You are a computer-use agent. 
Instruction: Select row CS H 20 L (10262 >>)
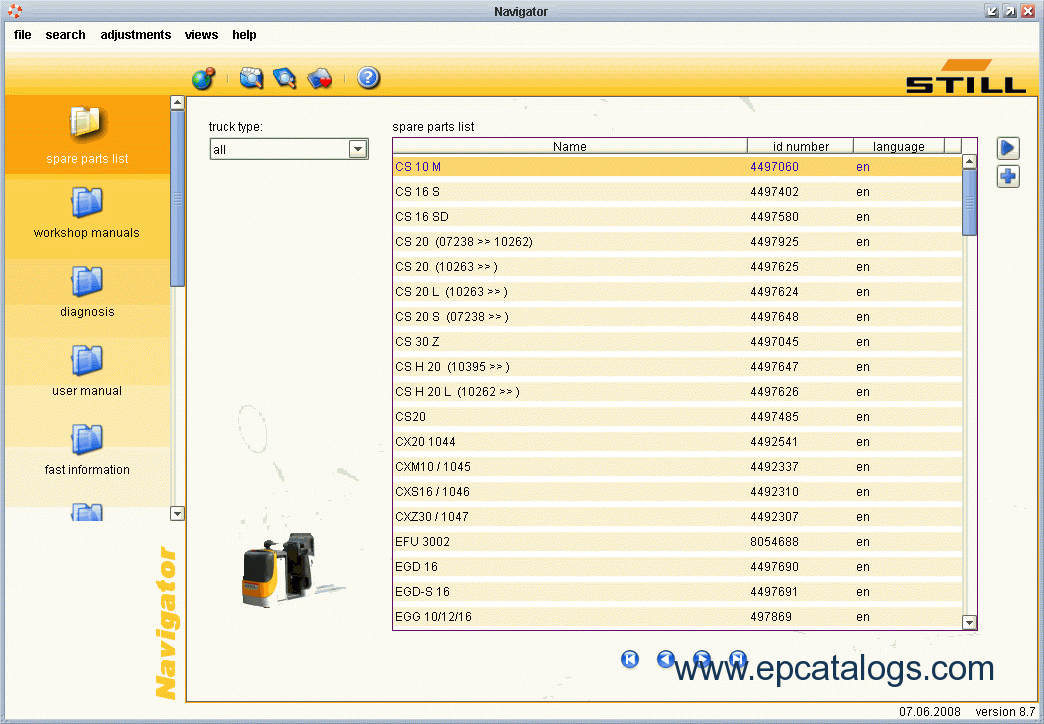point(677,392)
